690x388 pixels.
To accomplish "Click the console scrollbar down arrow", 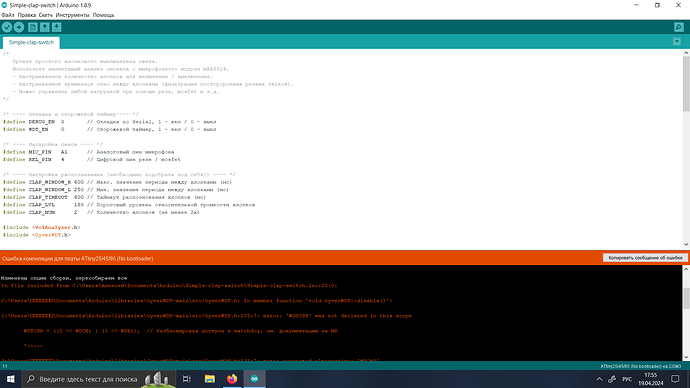I will click(686, 357).
